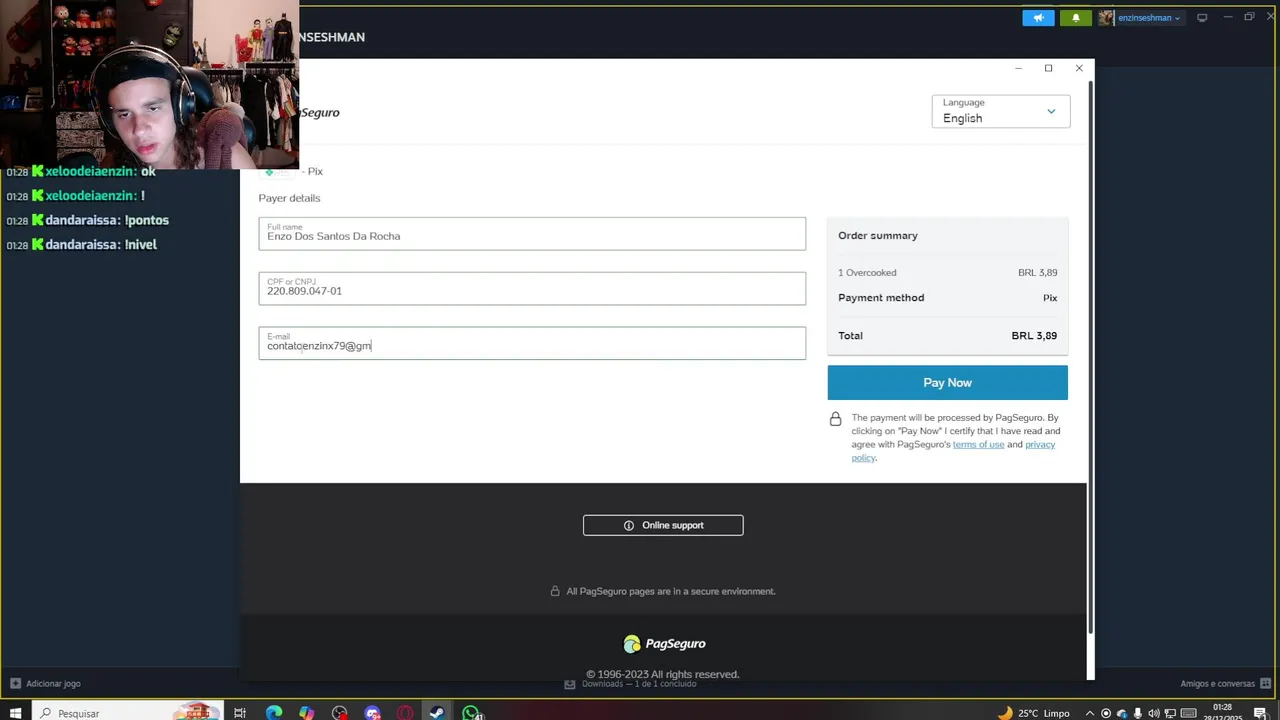Open Opera browser from the taskbar

pos(405,713)
